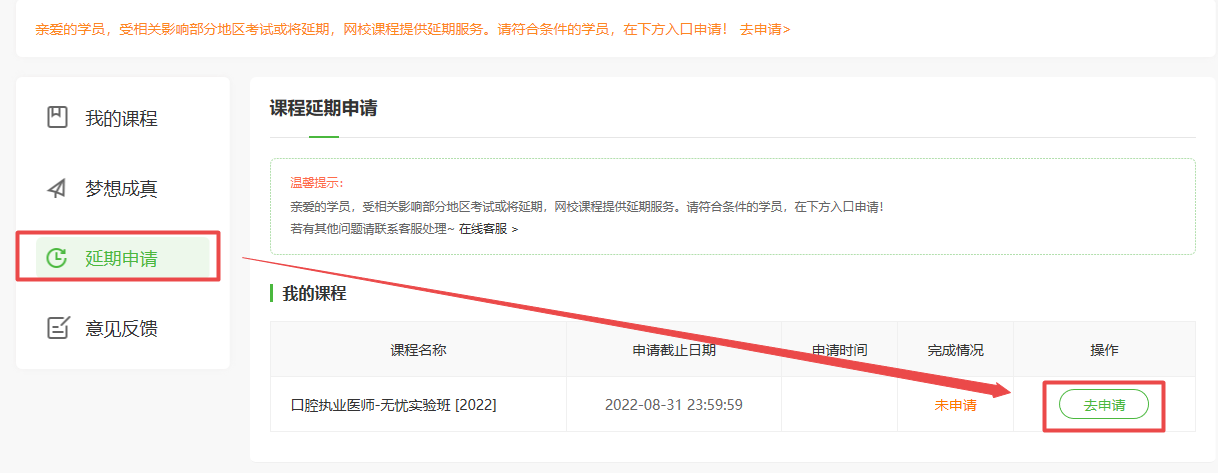Open the 意见反馈 sidebar label
This screenshot has width=1218, height=473.
tap(121, 328)
